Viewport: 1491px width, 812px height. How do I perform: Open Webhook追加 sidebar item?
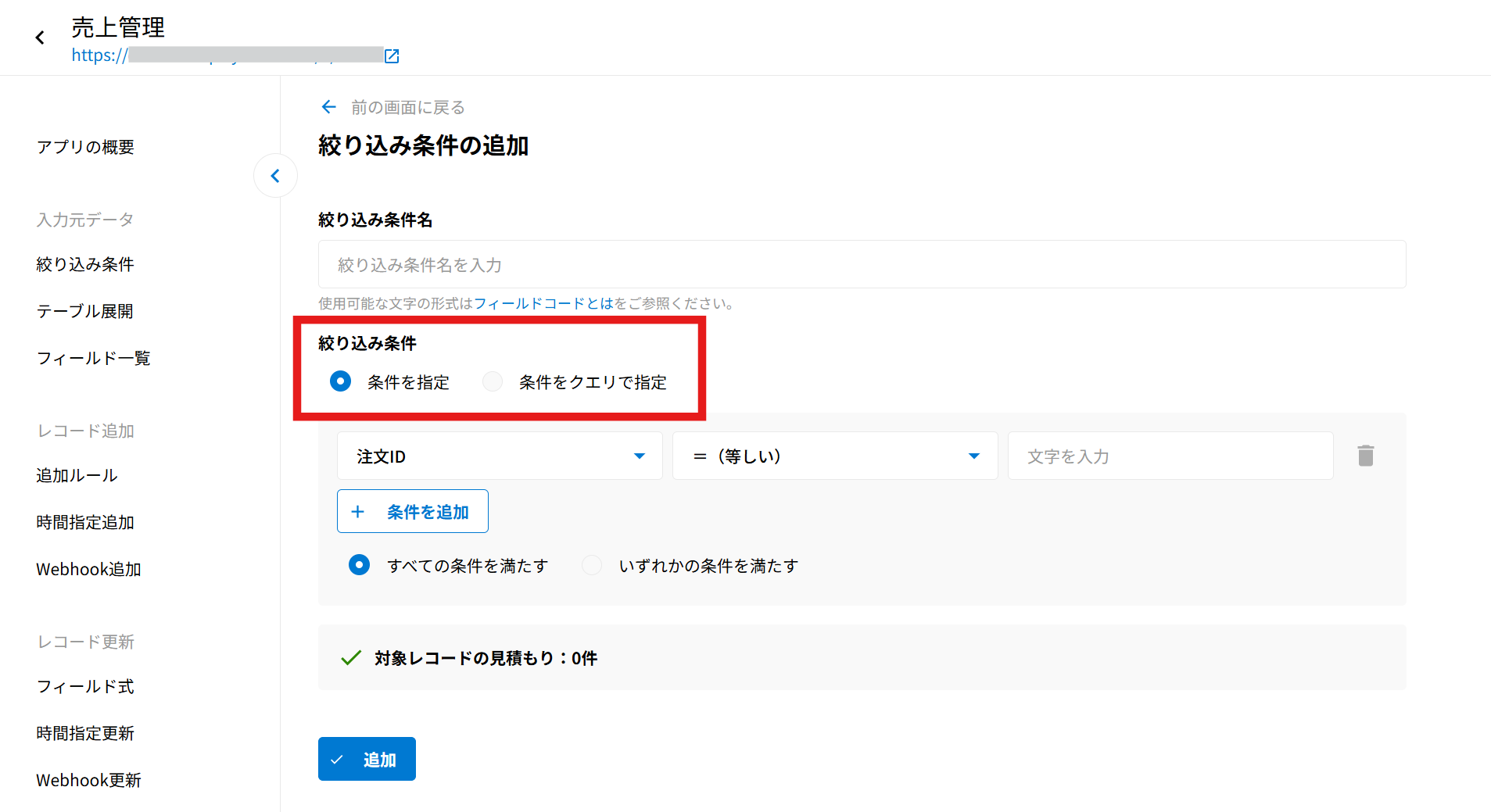coord(88,569)
